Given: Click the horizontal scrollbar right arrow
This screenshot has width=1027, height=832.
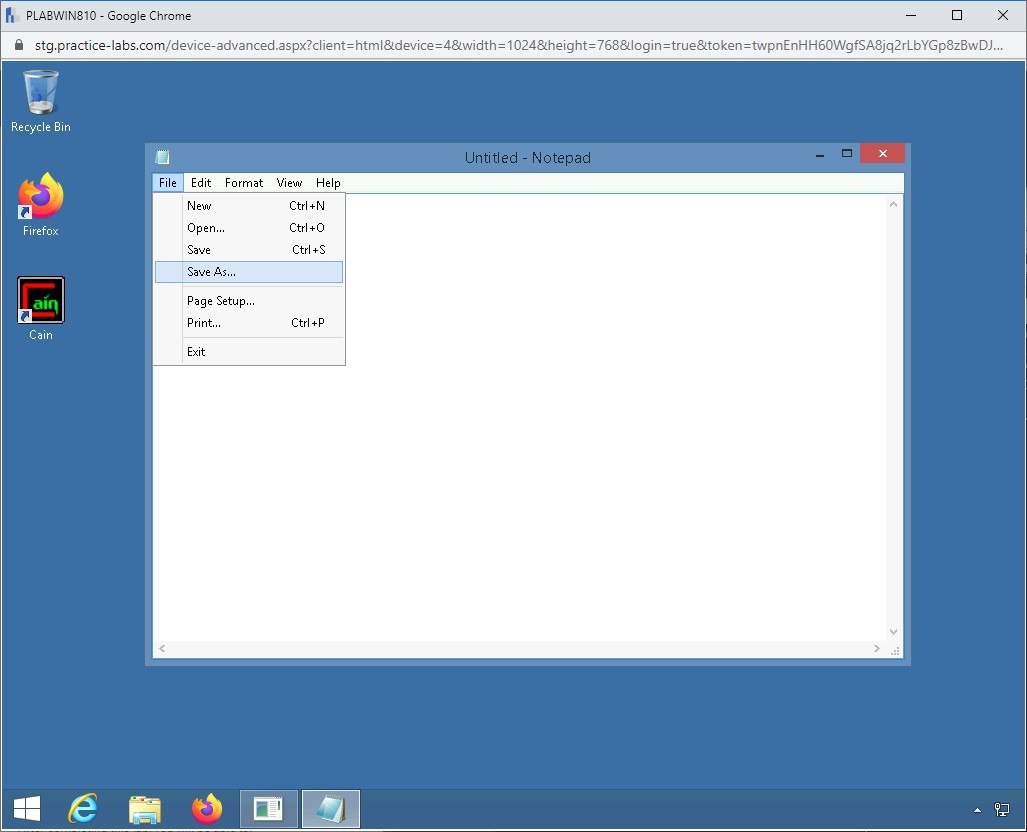Looking at the screenshot, I should pyautogui.click(x=877, y=649).
